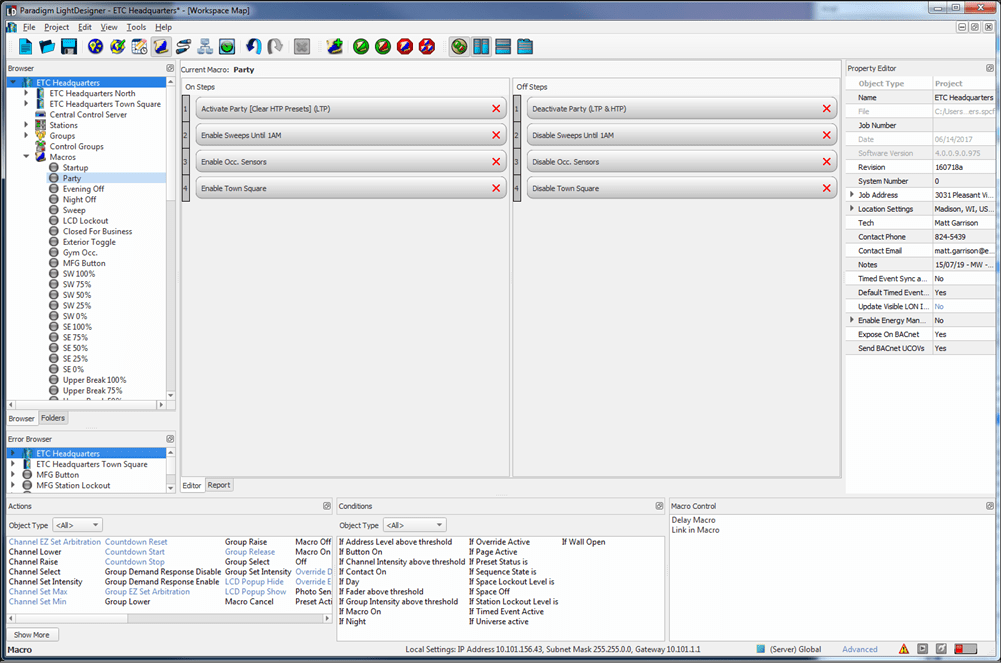Click the Name property value field

(x=963, y=97)
